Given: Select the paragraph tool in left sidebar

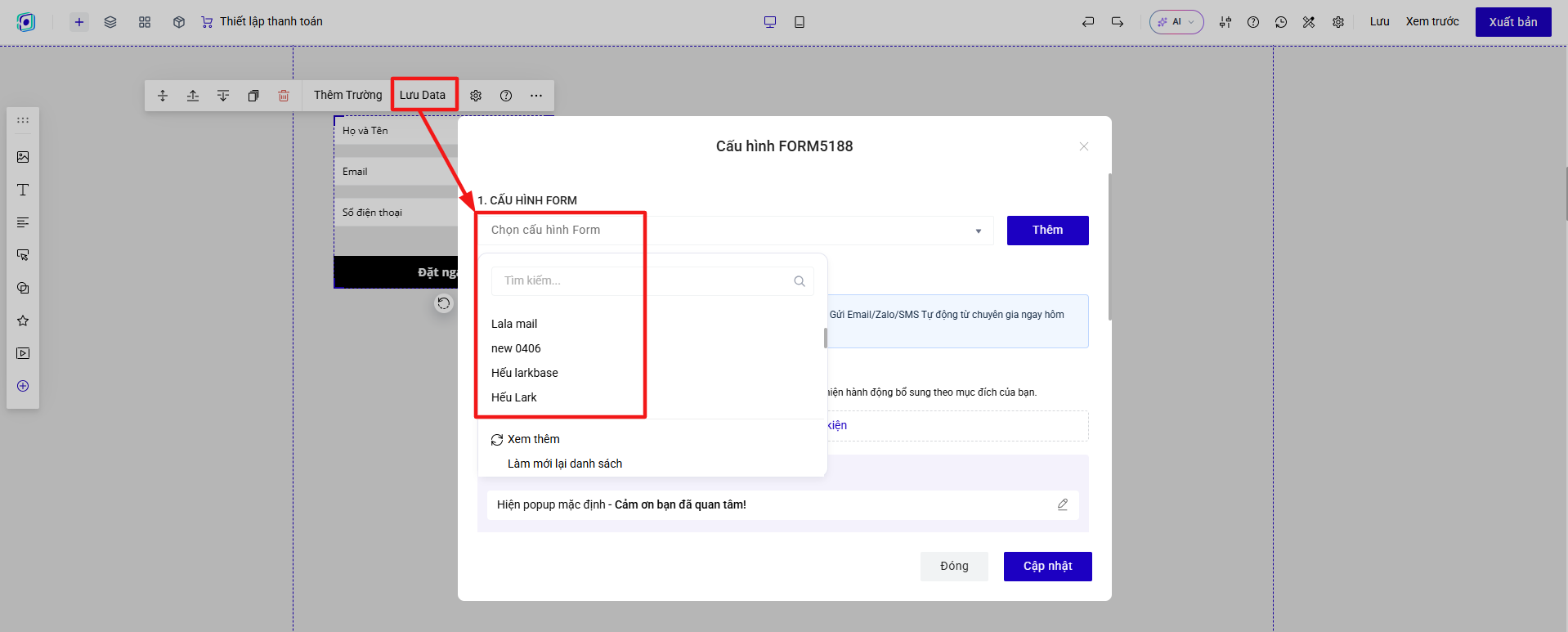Looking at the screenshot, I should click(x=23, y=222).
